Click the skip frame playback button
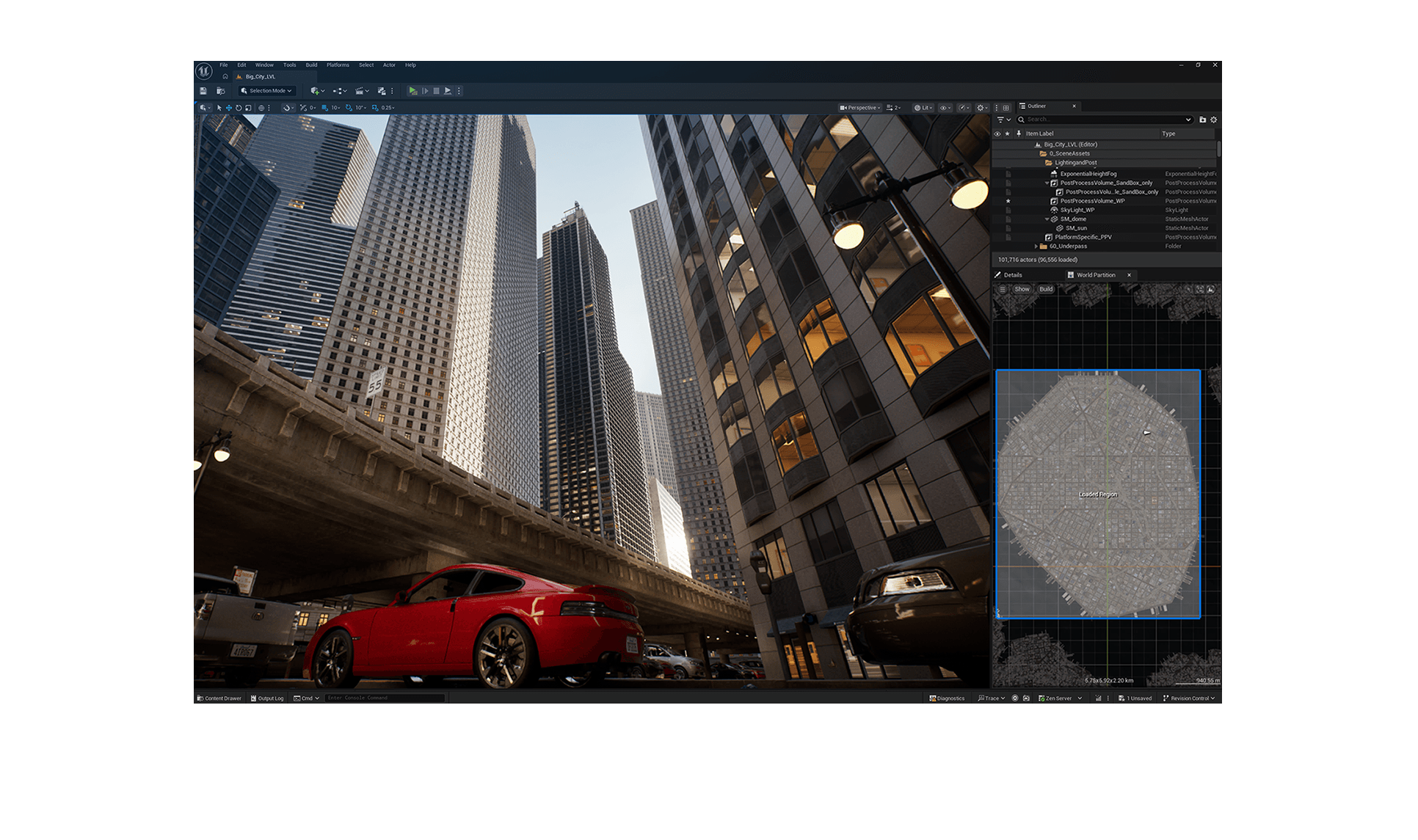This screenshot has height=840, width=1418. pos(425,91)
